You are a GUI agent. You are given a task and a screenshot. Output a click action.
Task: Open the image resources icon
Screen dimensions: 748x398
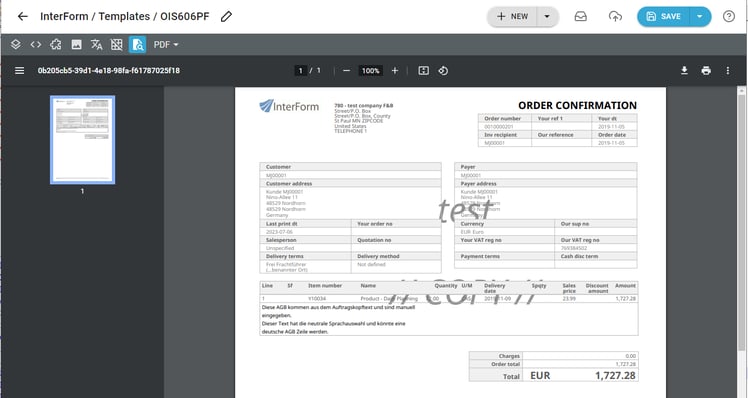click(x=76, y=44)
